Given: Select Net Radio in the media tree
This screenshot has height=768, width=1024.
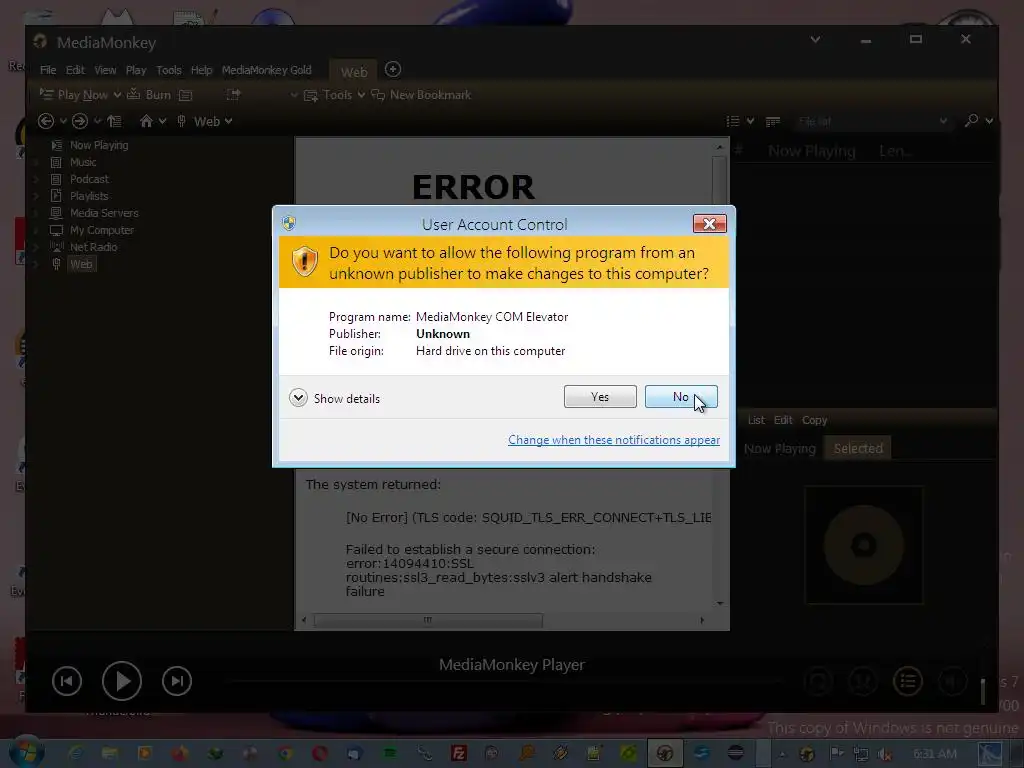Looking at the screenshot, I should pyautogui.click(x=93, y=247).
